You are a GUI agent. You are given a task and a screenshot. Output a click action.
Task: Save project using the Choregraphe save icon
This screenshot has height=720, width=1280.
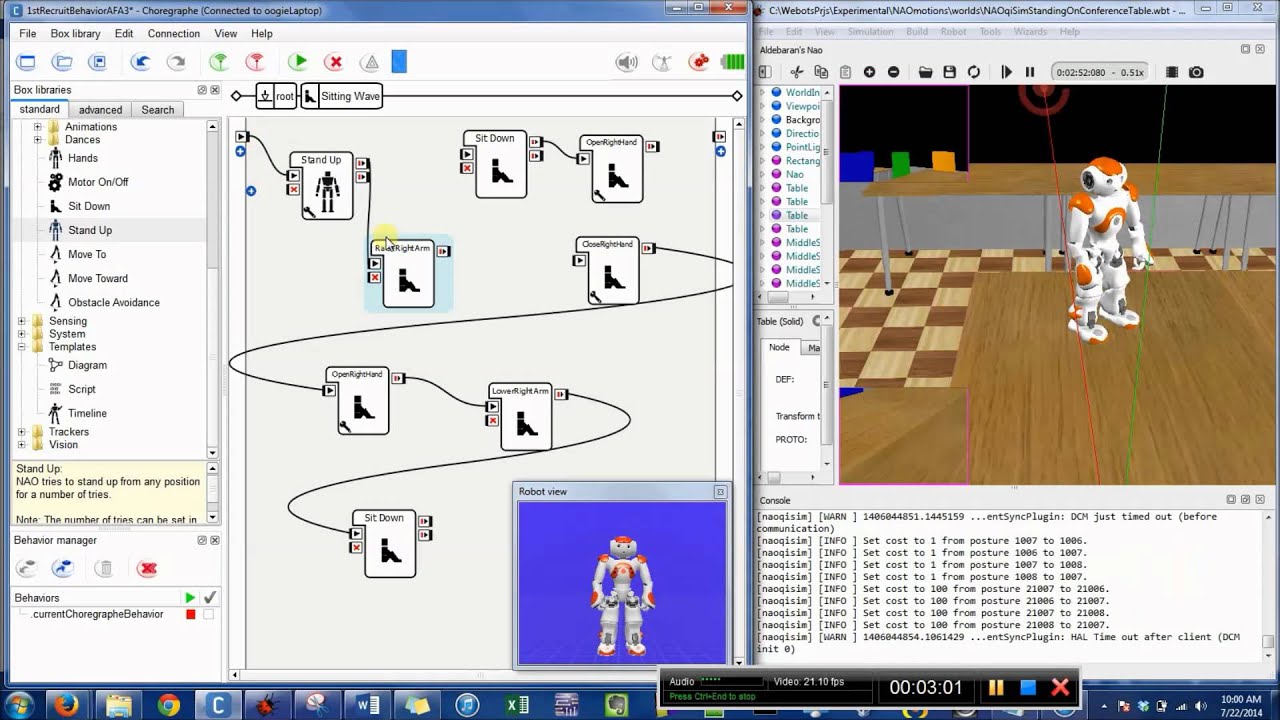(x=97, y=62)
